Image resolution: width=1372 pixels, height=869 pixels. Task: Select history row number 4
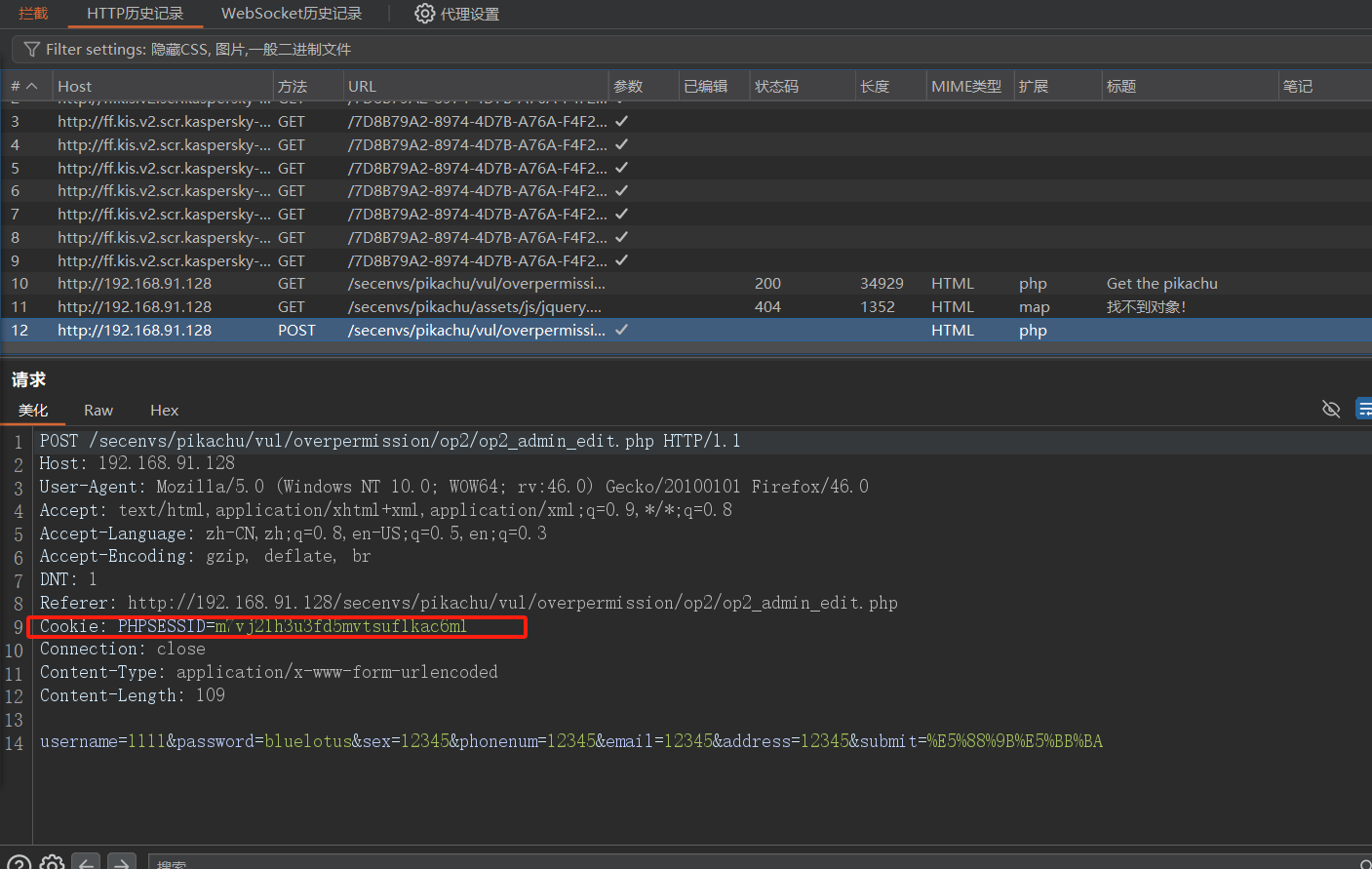click(686, 144)
